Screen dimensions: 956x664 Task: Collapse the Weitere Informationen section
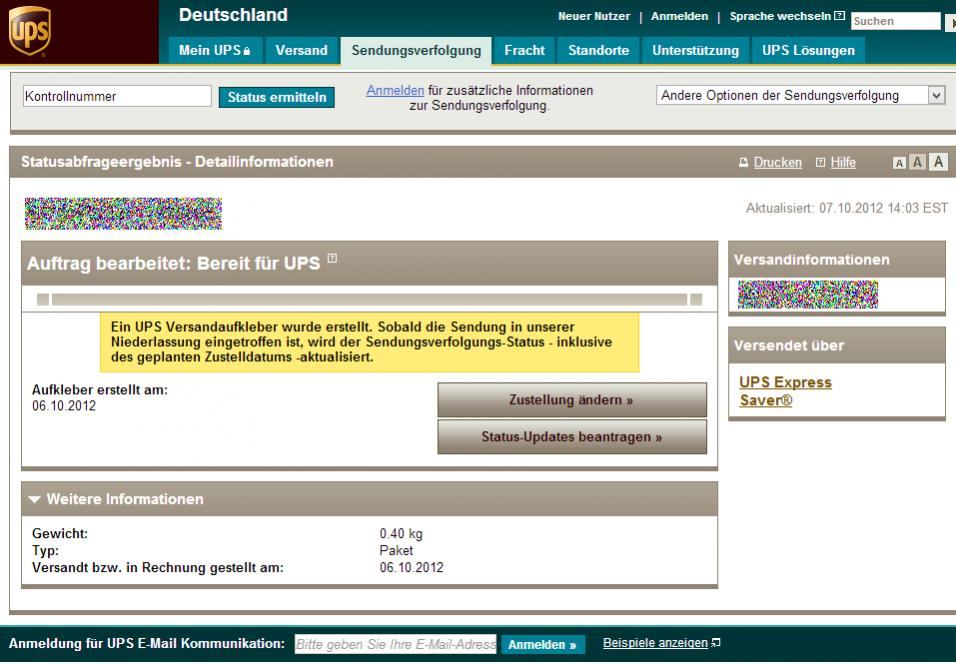[35, 499]
